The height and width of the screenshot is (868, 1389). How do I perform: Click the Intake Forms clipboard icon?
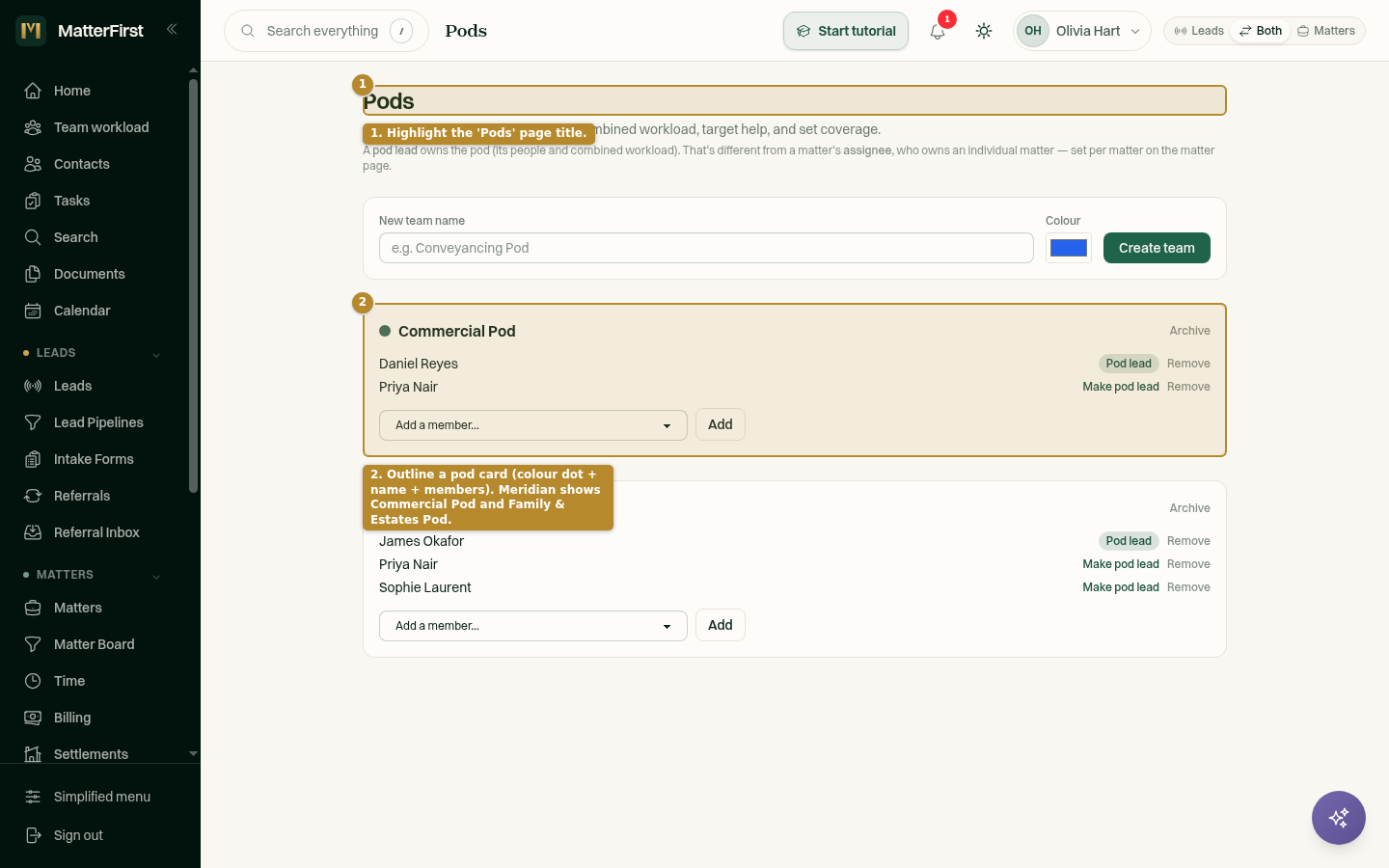point(33,459)
